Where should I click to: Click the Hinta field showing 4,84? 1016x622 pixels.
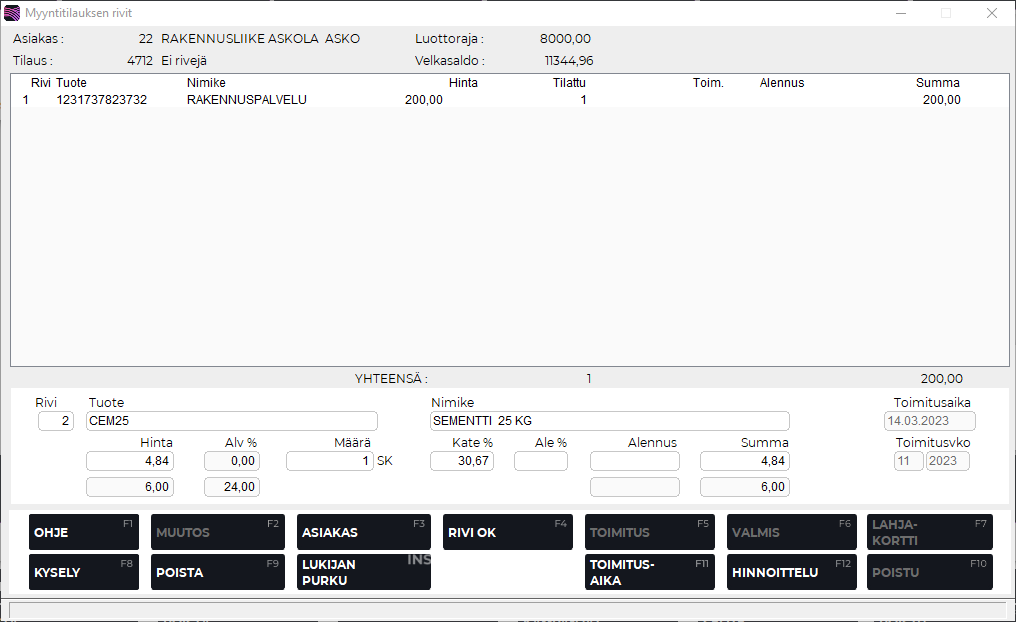coord(130,461)
